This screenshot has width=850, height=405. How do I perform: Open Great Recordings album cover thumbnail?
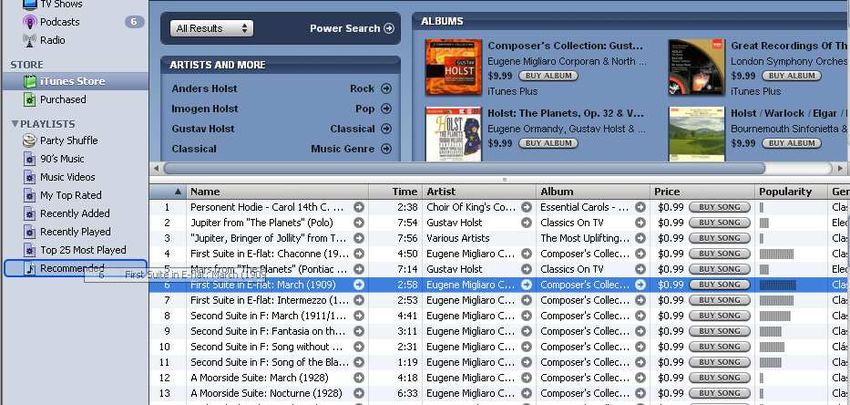pos(697,67)
